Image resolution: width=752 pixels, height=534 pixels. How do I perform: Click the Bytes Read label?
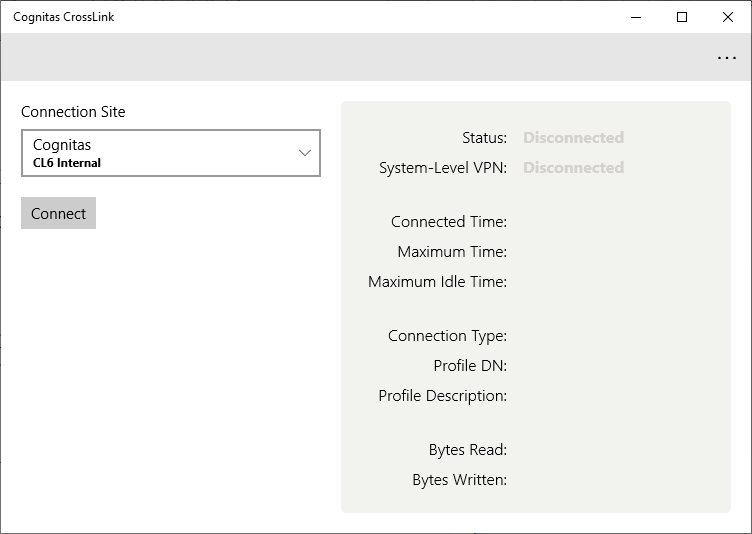tap(468, 450)
